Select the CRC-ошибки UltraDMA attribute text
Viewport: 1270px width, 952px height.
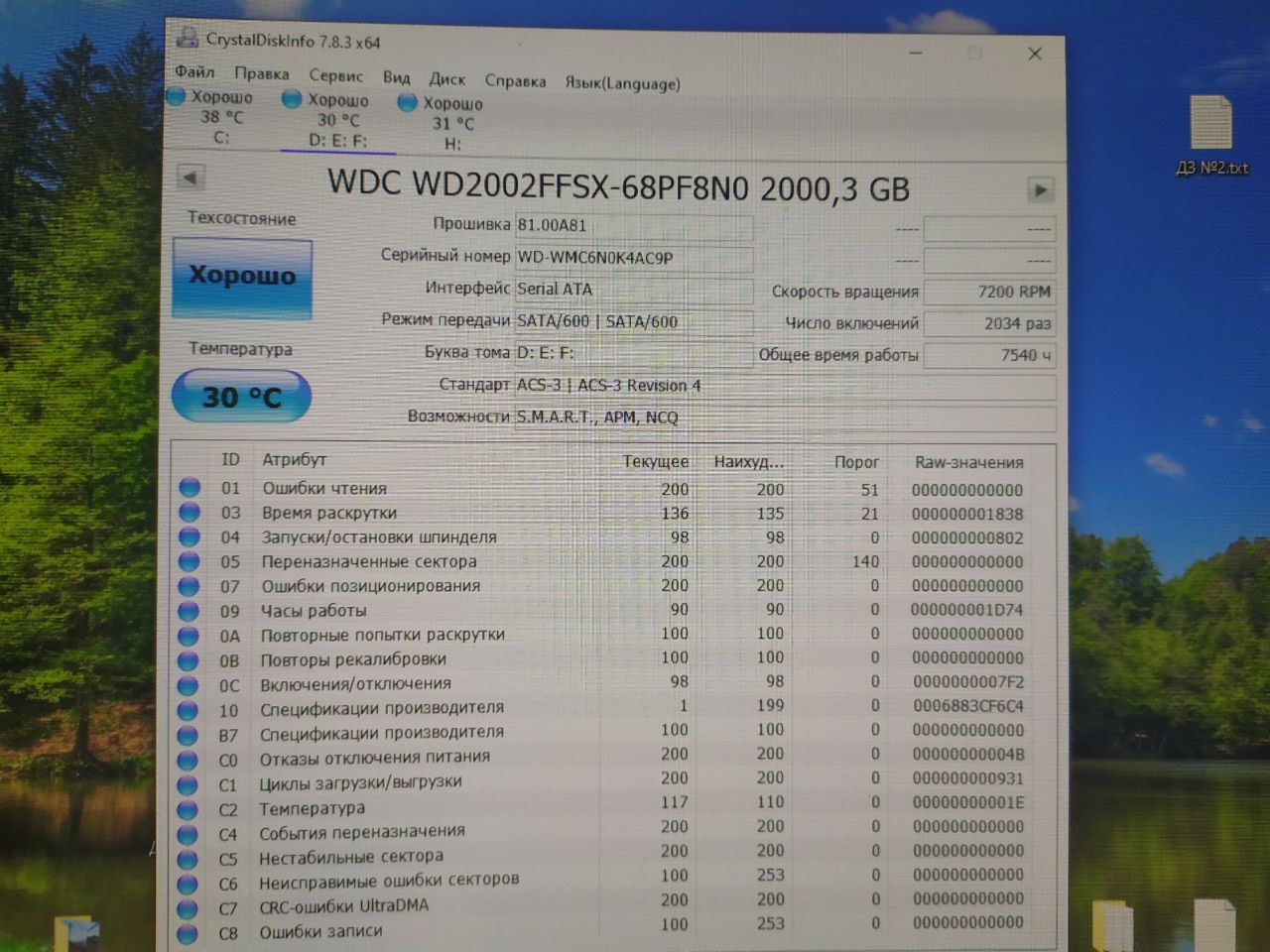[343, 905]
